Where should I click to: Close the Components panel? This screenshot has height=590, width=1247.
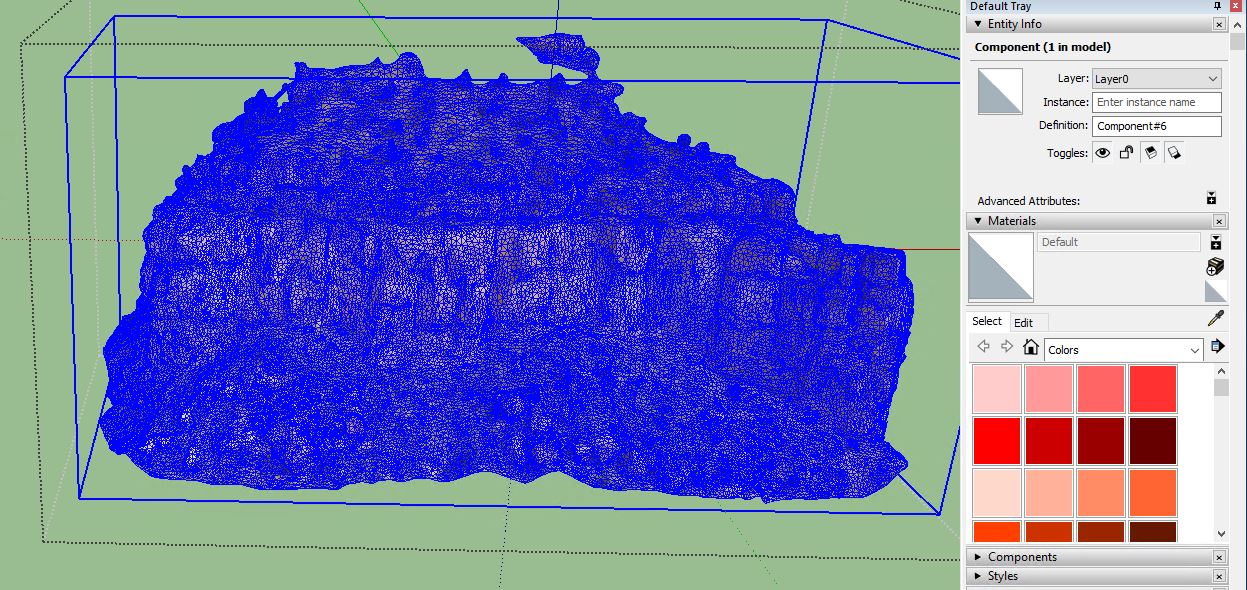[x=1219, y=557]
